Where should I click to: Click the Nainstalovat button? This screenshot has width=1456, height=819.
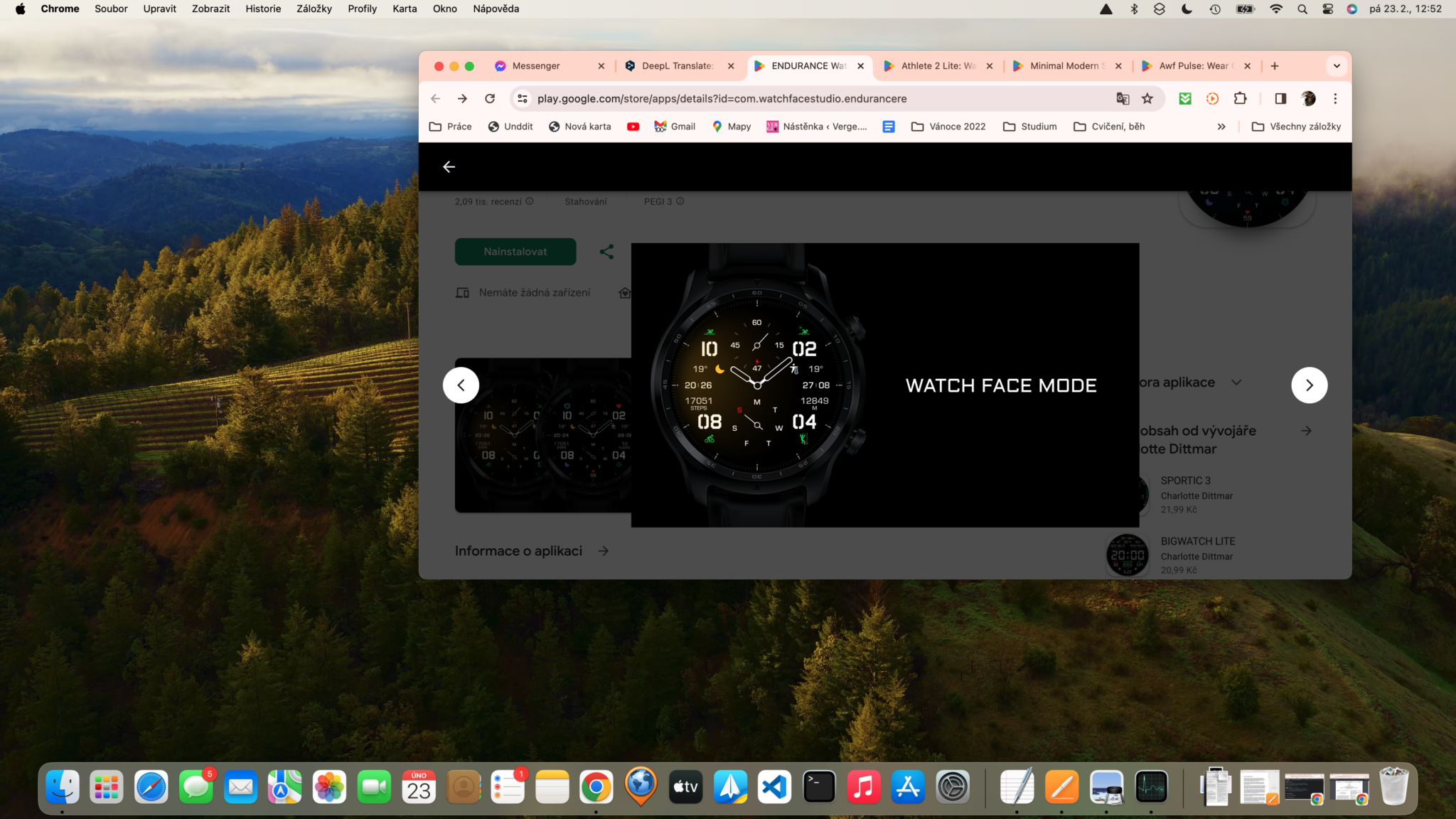[x=515, y=252]
